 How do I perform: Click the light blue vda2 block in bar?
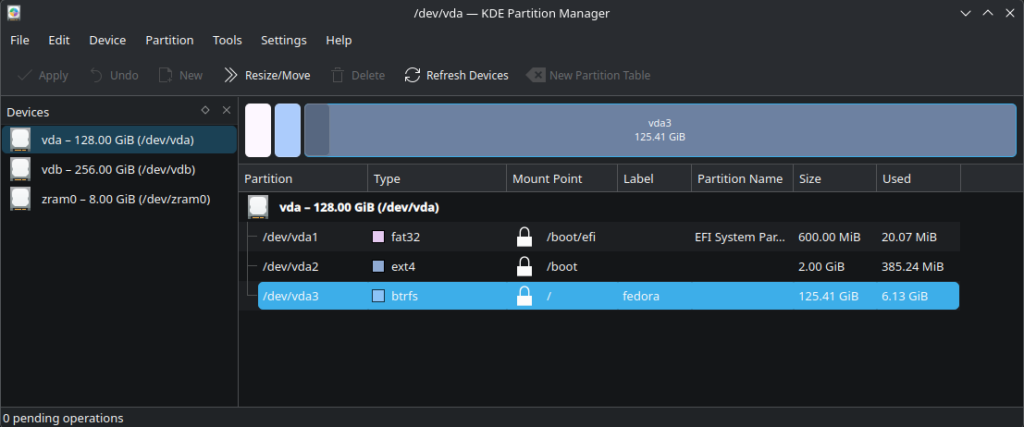(287, 130)
